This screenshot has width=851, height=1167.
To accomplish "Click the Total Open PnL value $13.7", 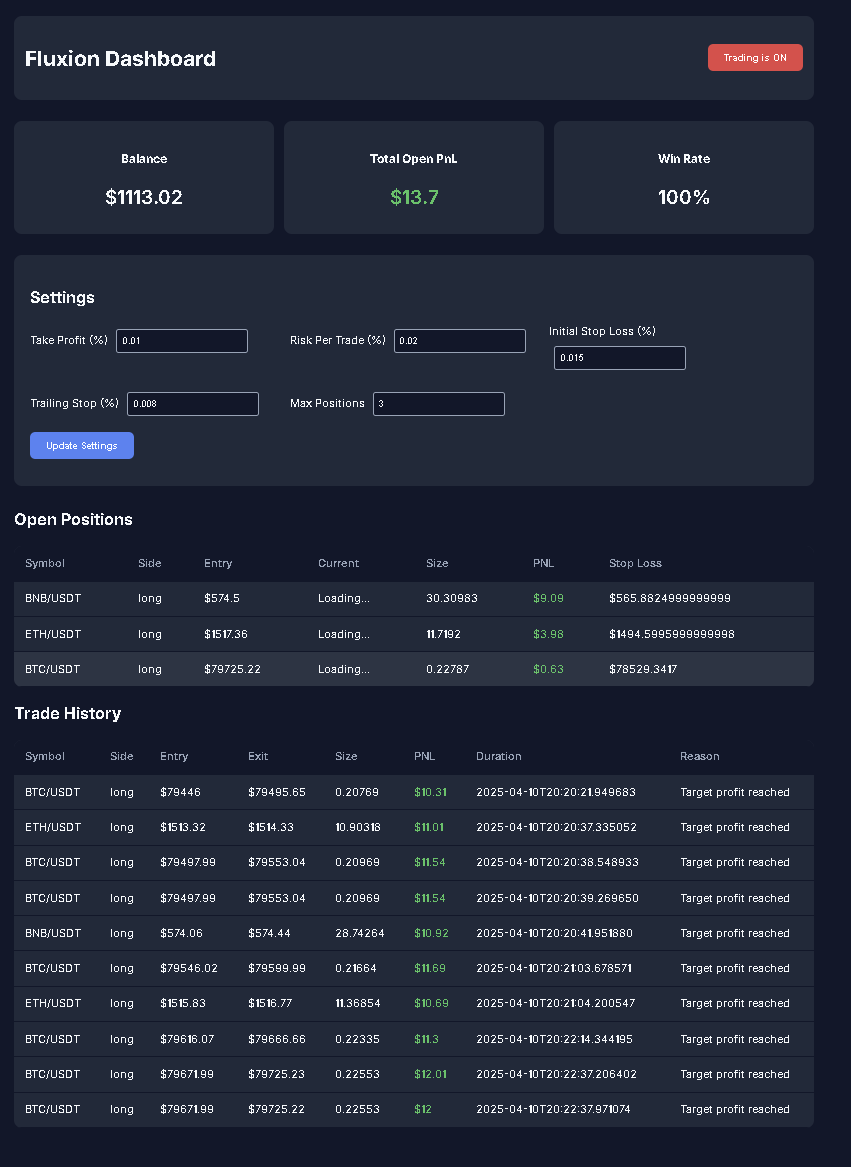I will 414,196.
